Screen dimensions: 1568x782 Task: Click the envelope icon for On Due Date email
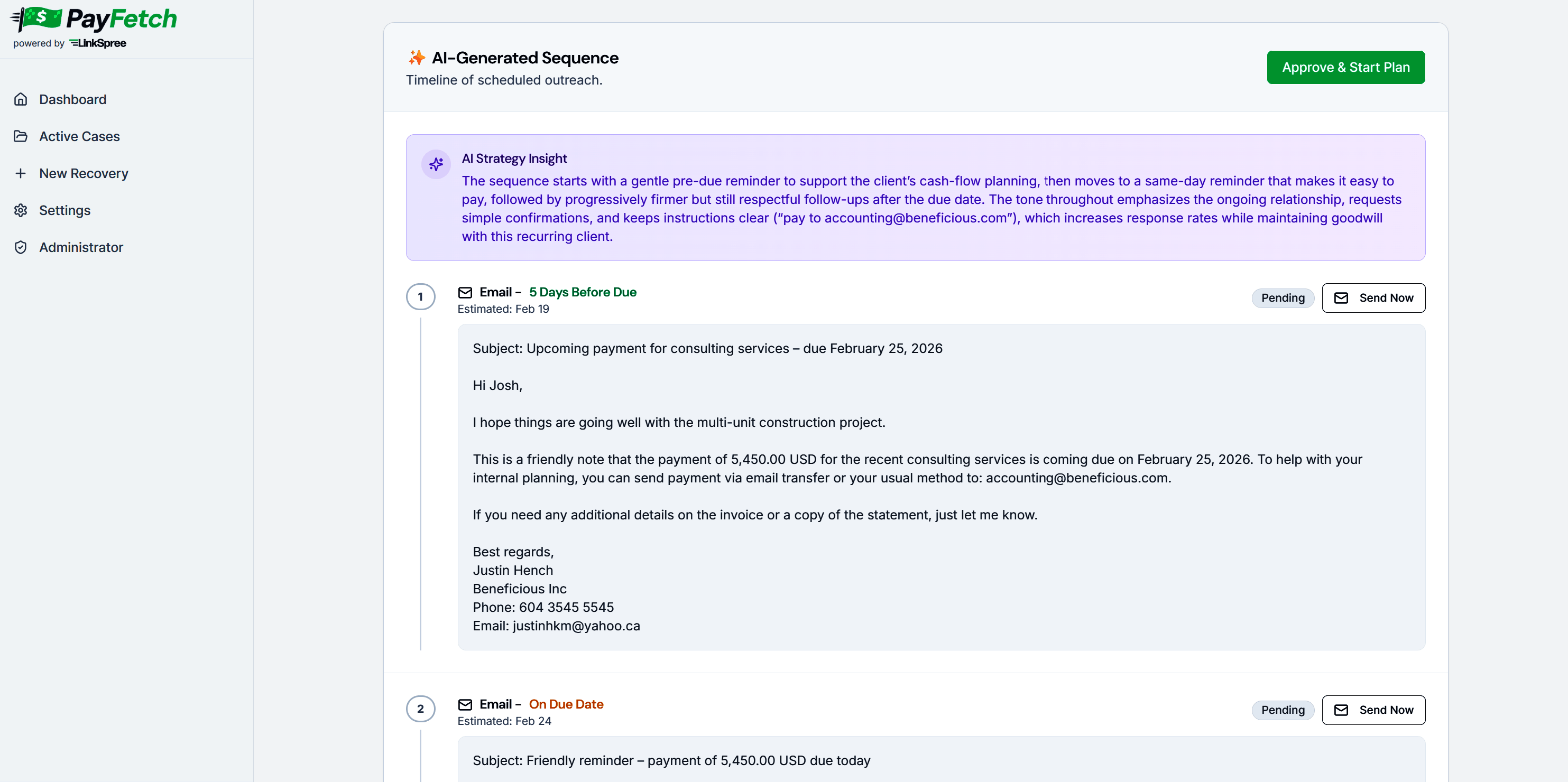pos(465,705)
